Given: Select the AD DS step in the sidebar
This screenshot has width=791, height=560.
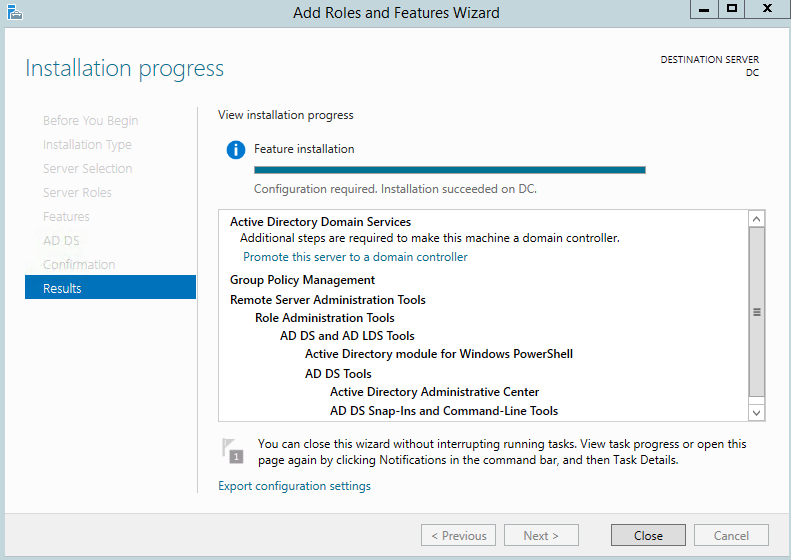Looking at the screenshot, I should tap(61, 241).
